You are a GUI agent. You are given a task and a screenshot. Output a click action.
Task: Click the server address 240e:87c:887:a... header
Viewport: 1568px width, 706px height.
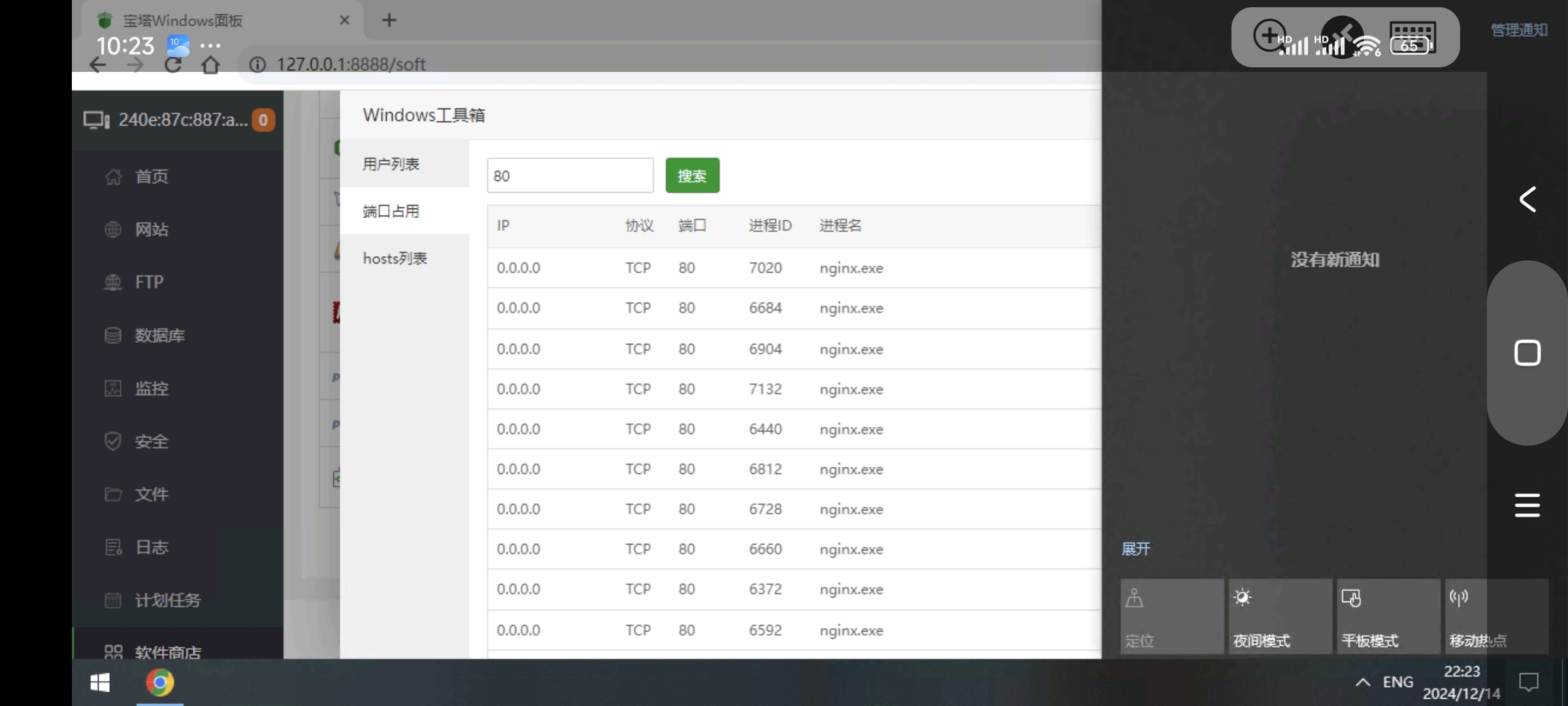(x=183, y=120)
